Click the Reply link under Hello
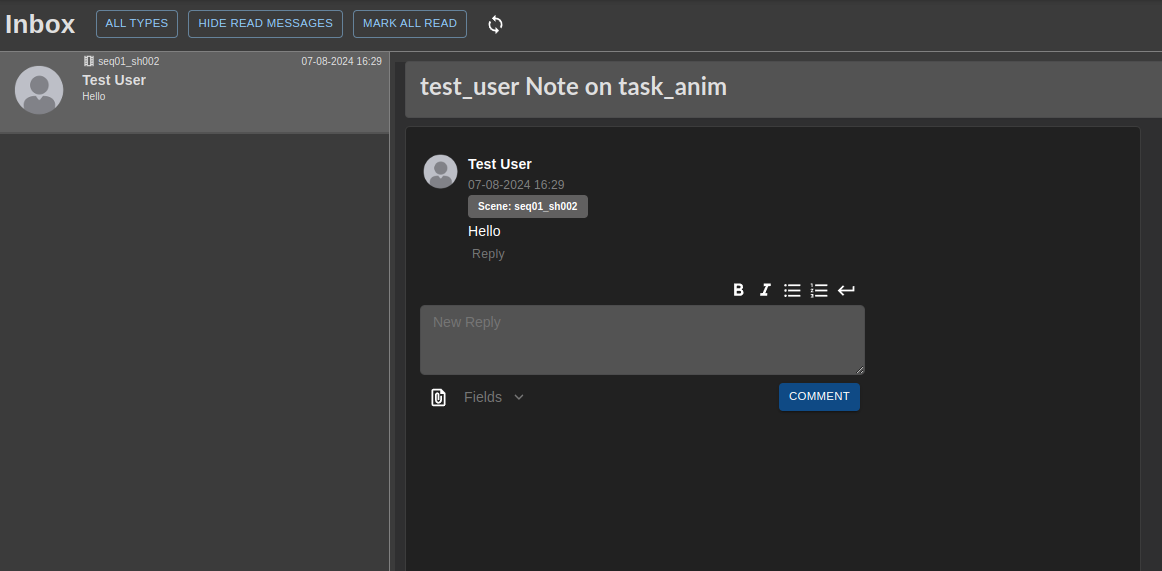This screenshot has height=571, width=1162. point(488,254)
